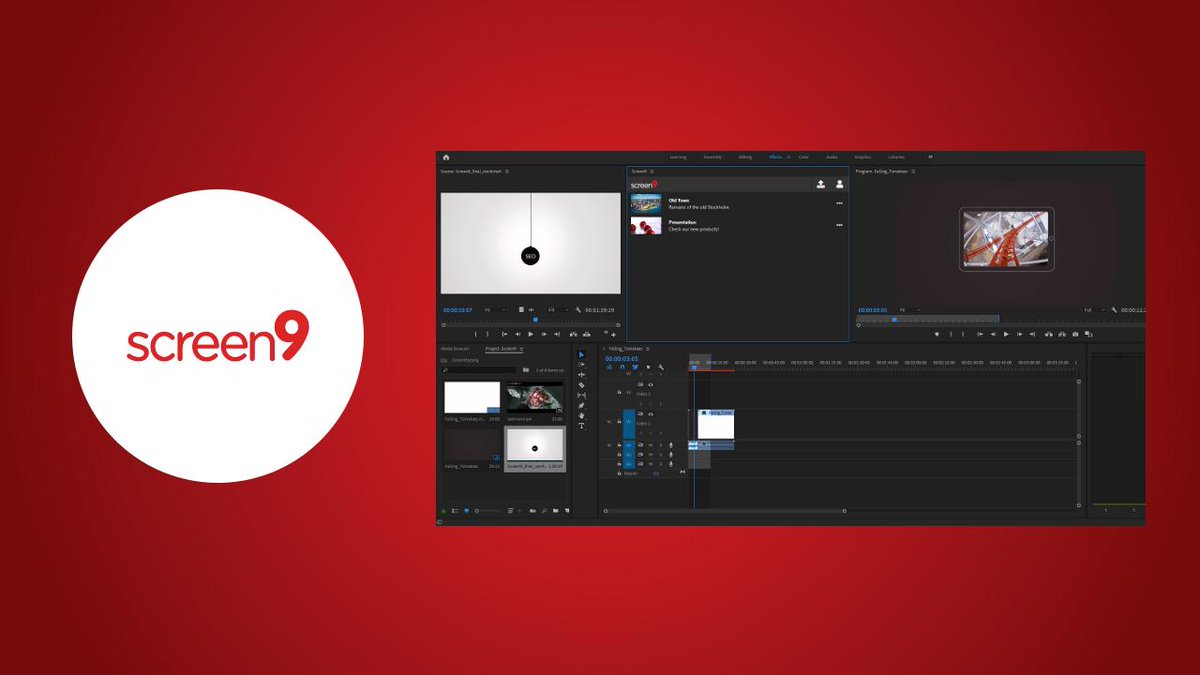Click Export Frame camera in Program monitor
This screenshot has width=1200, height=675.
1075,334
